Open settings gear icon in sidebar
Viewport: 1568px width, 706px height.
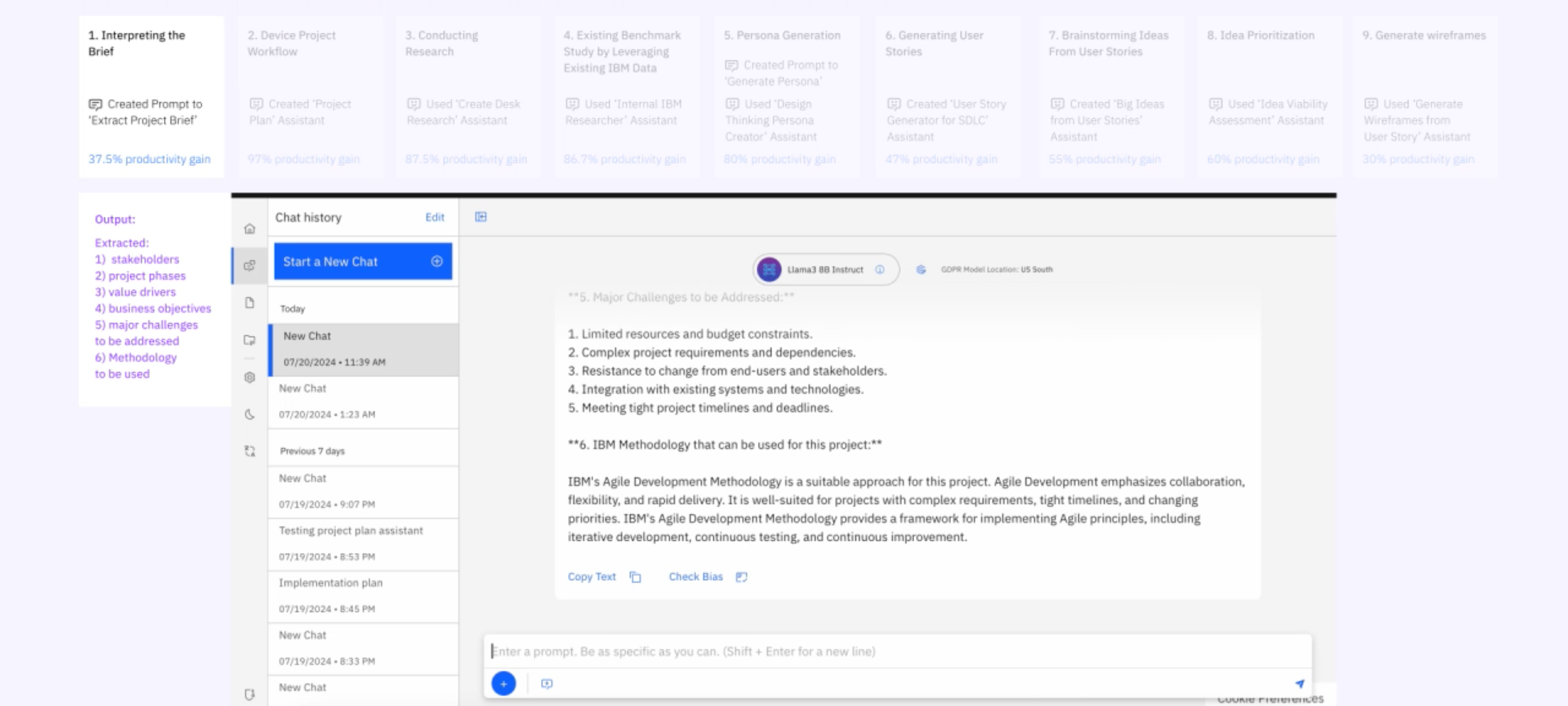[x=250, y=377]
